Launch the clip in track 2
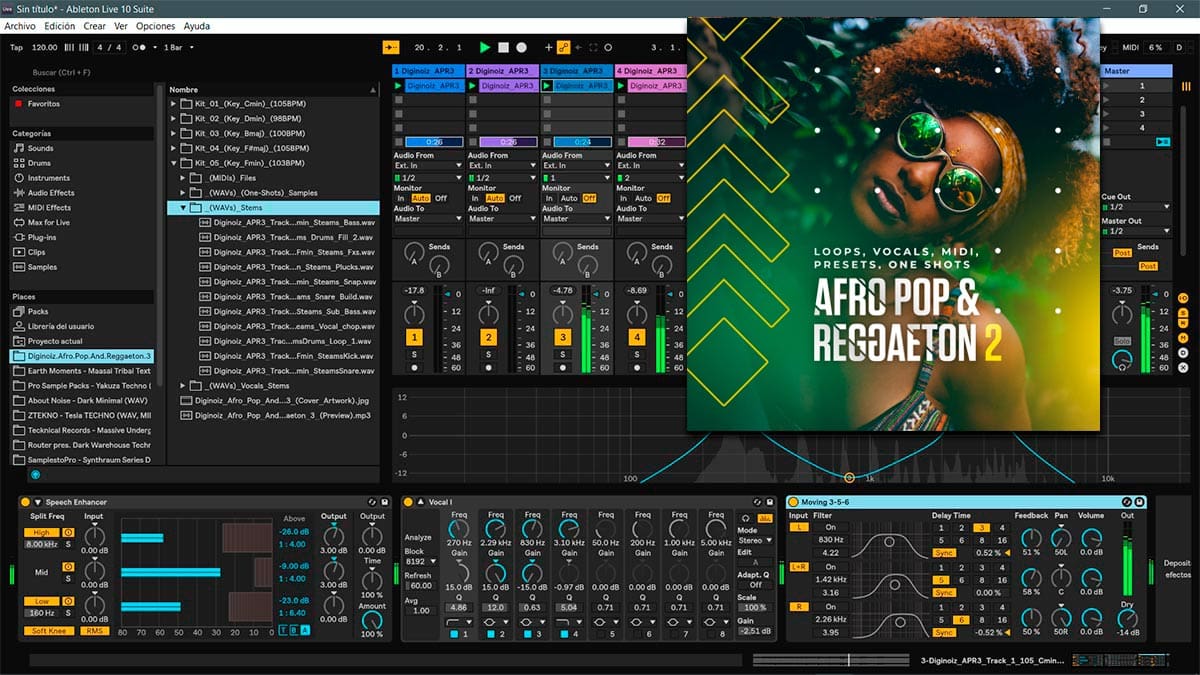 pos(472,86)
